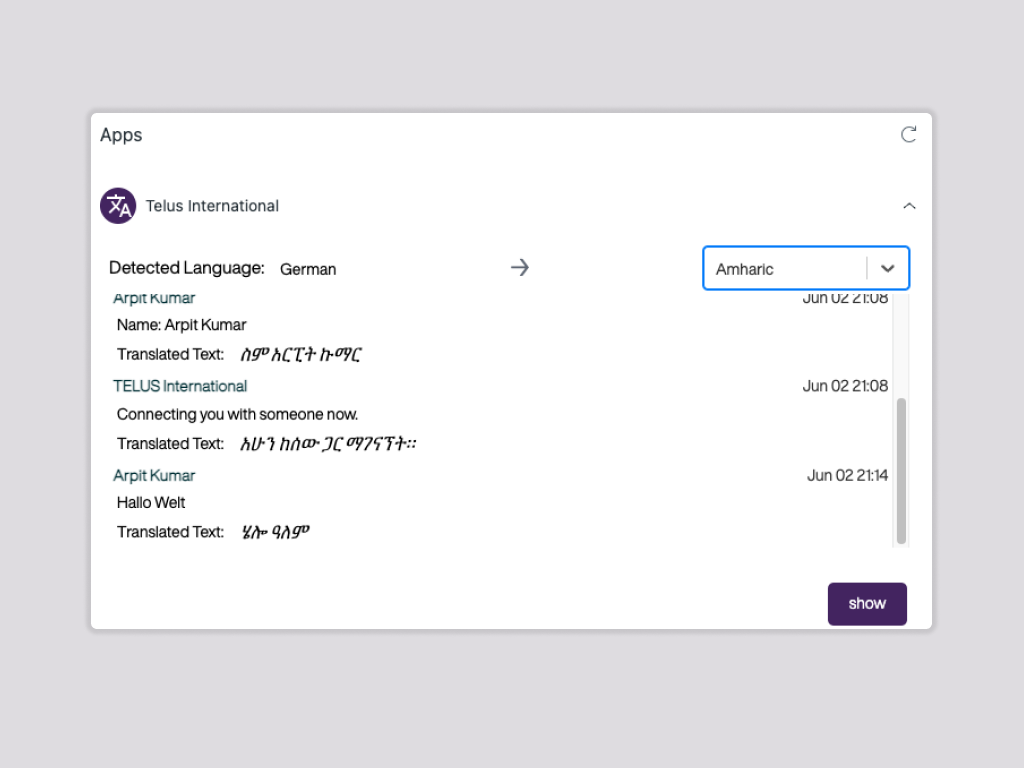Click the Arpit Kumar link beside Jun 02 21:14
The image size is (1024, 768).
click(154, 475)
